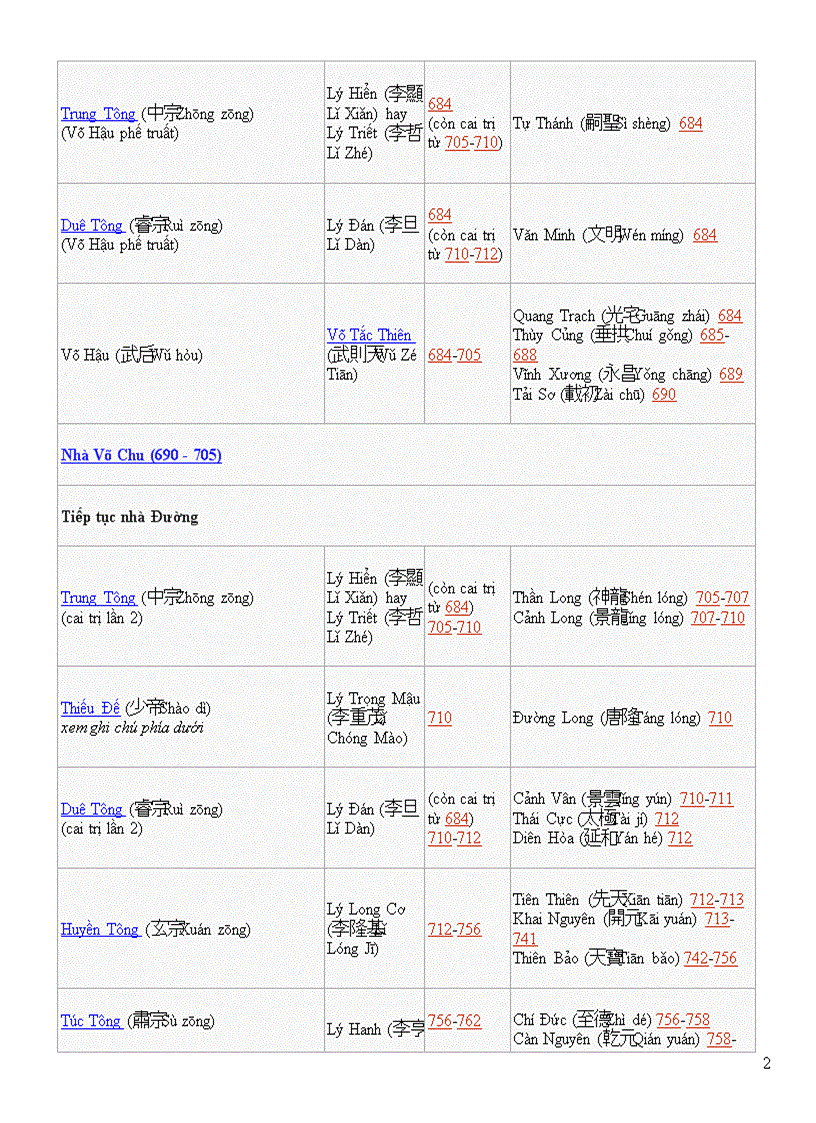The height and width of the screenshot is (1123, 816).
Task: Open the 684 link next to Tự Thánh
Action: [x=691, y=123]
